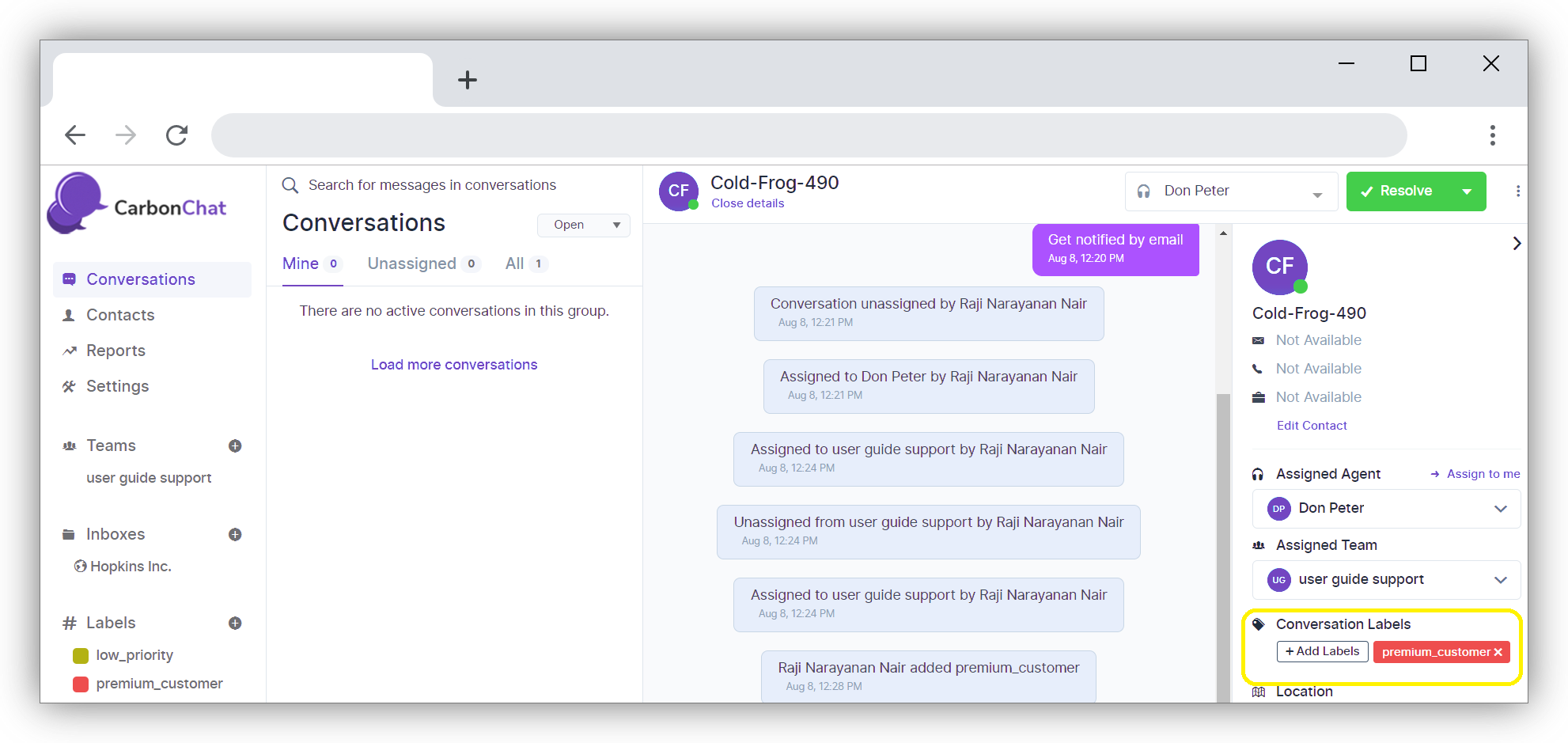
Task: Open the Open status filter dropdown
Action: tap(584, 226)
